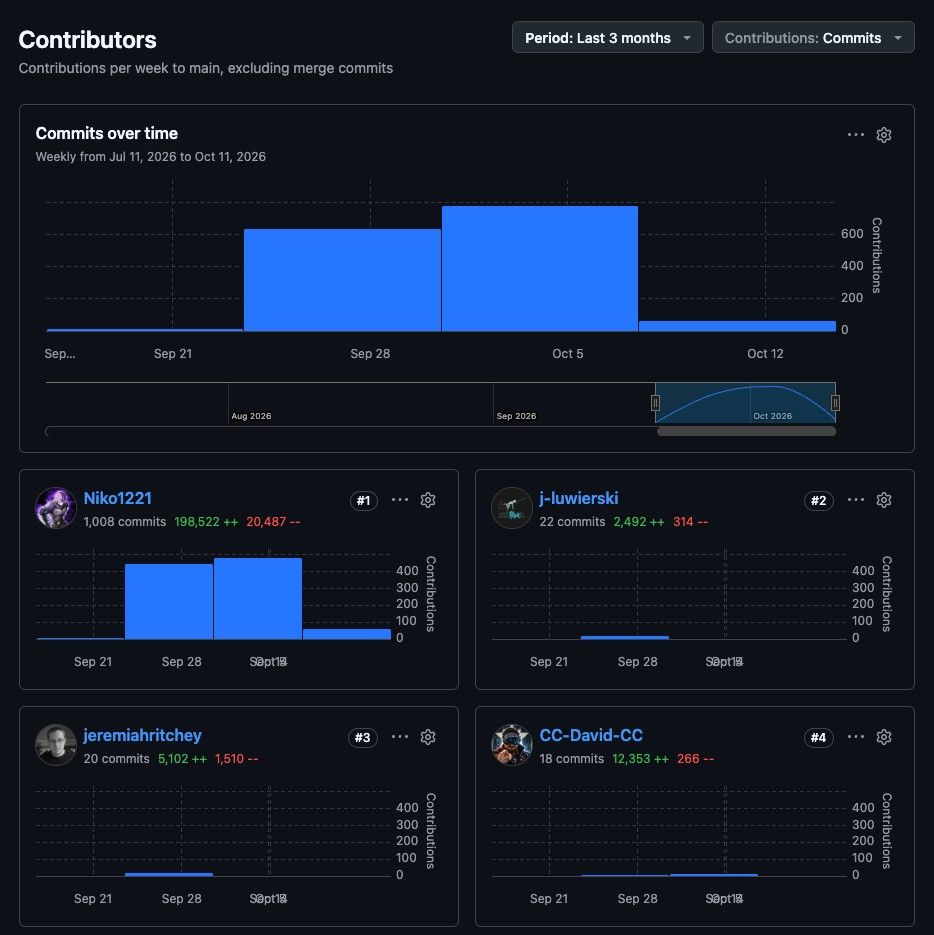This screenshot has height=935, width=934.
Task: Click the "20 commits" text
Action: [116, 758]
